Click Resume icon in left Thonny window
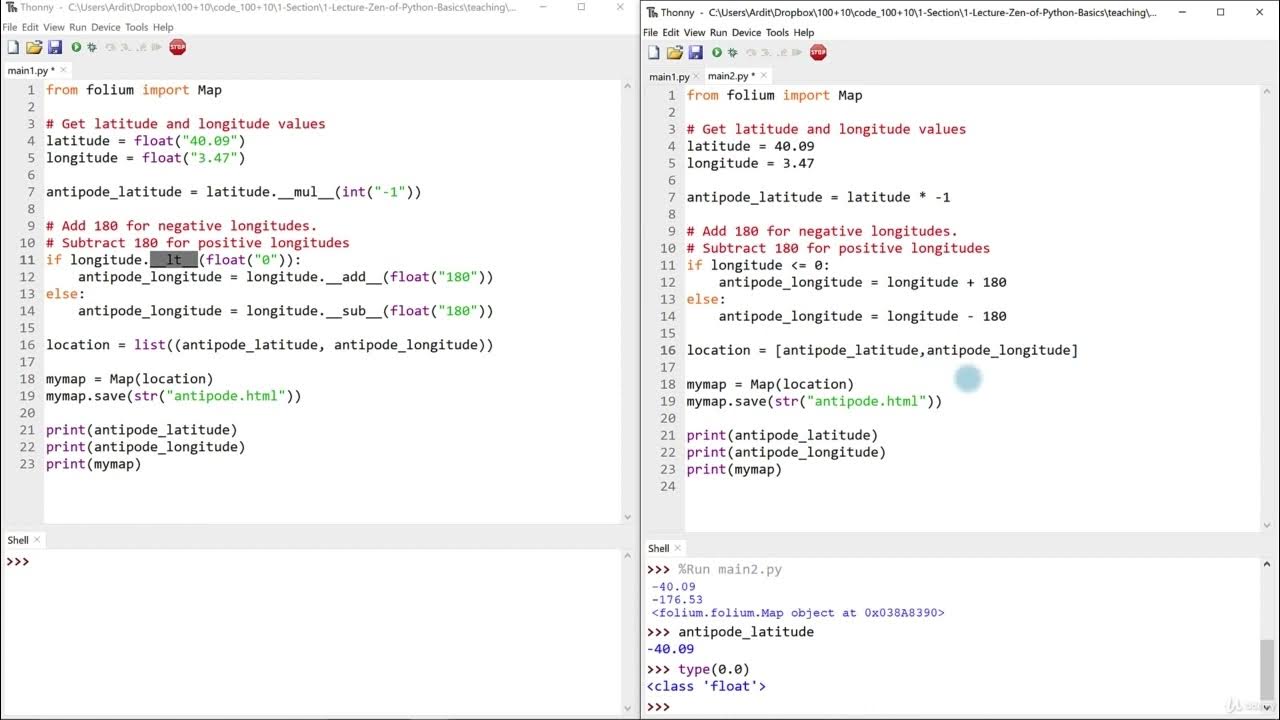The image size is (1280, 720). (154, 47)
